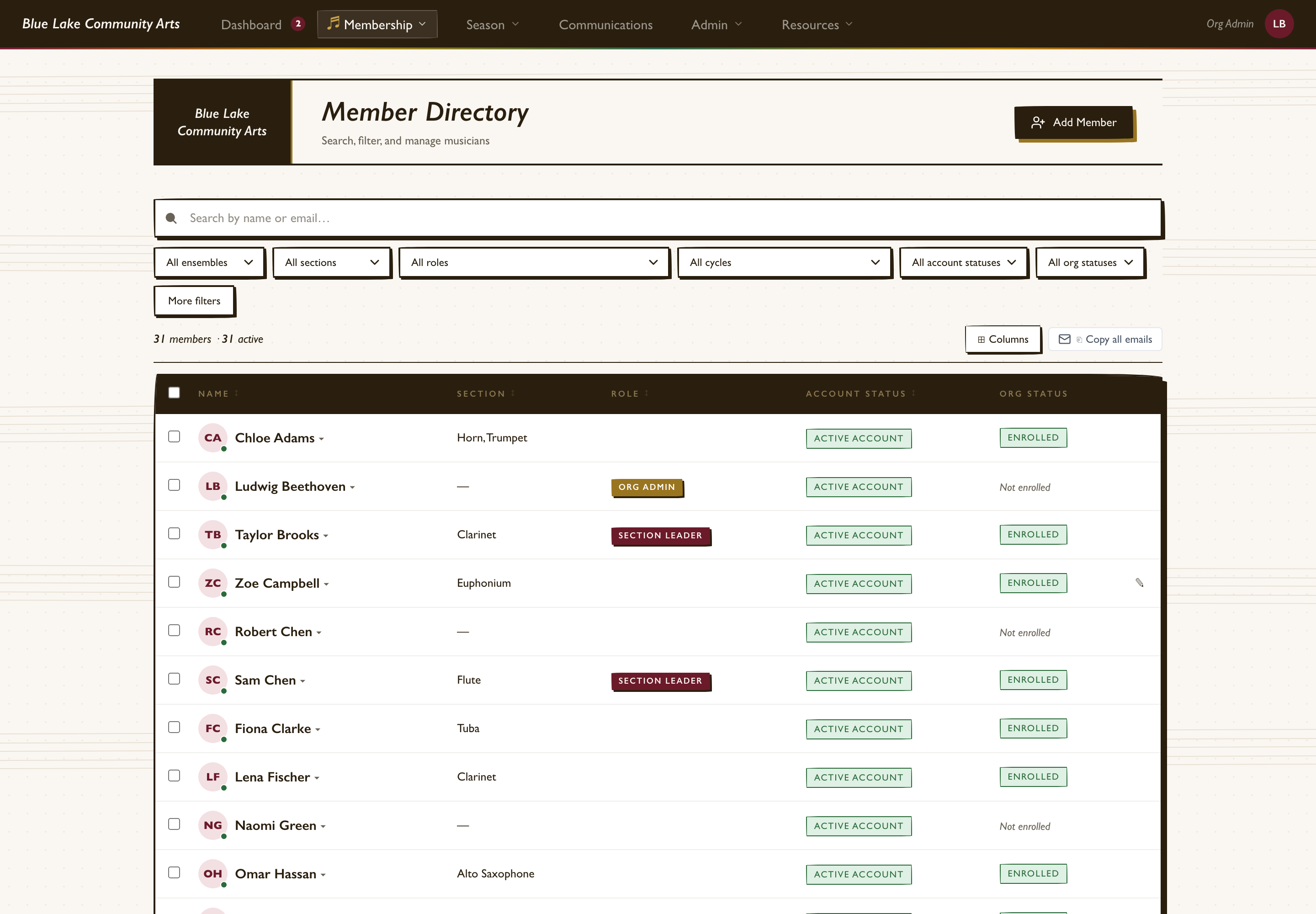This screenshot has height=914, width=1316.
Task: Click the NG avatar for Naomi Green
Action: coord(212,825)
